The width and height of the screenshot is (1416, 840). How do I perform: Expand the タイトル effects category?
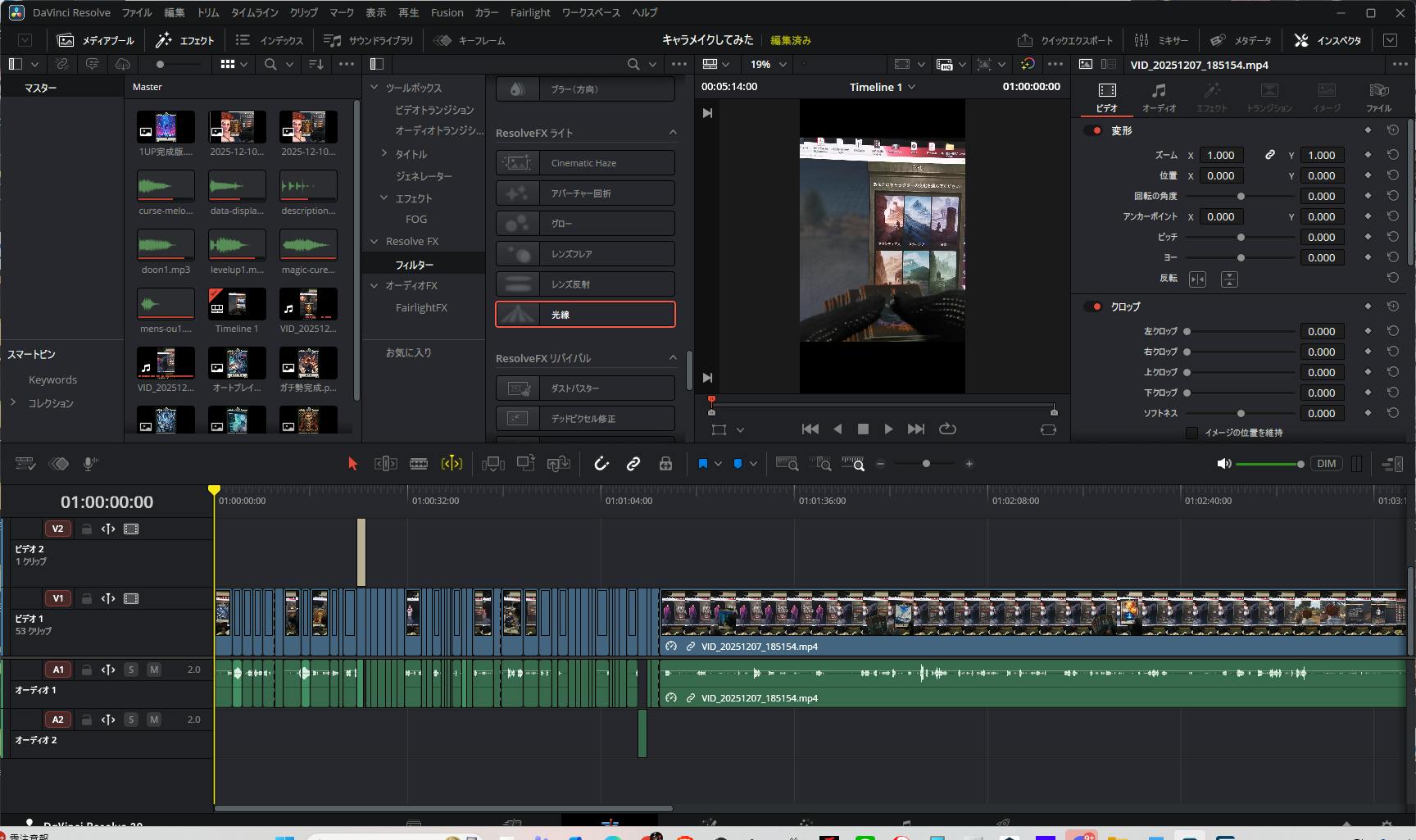384,153
